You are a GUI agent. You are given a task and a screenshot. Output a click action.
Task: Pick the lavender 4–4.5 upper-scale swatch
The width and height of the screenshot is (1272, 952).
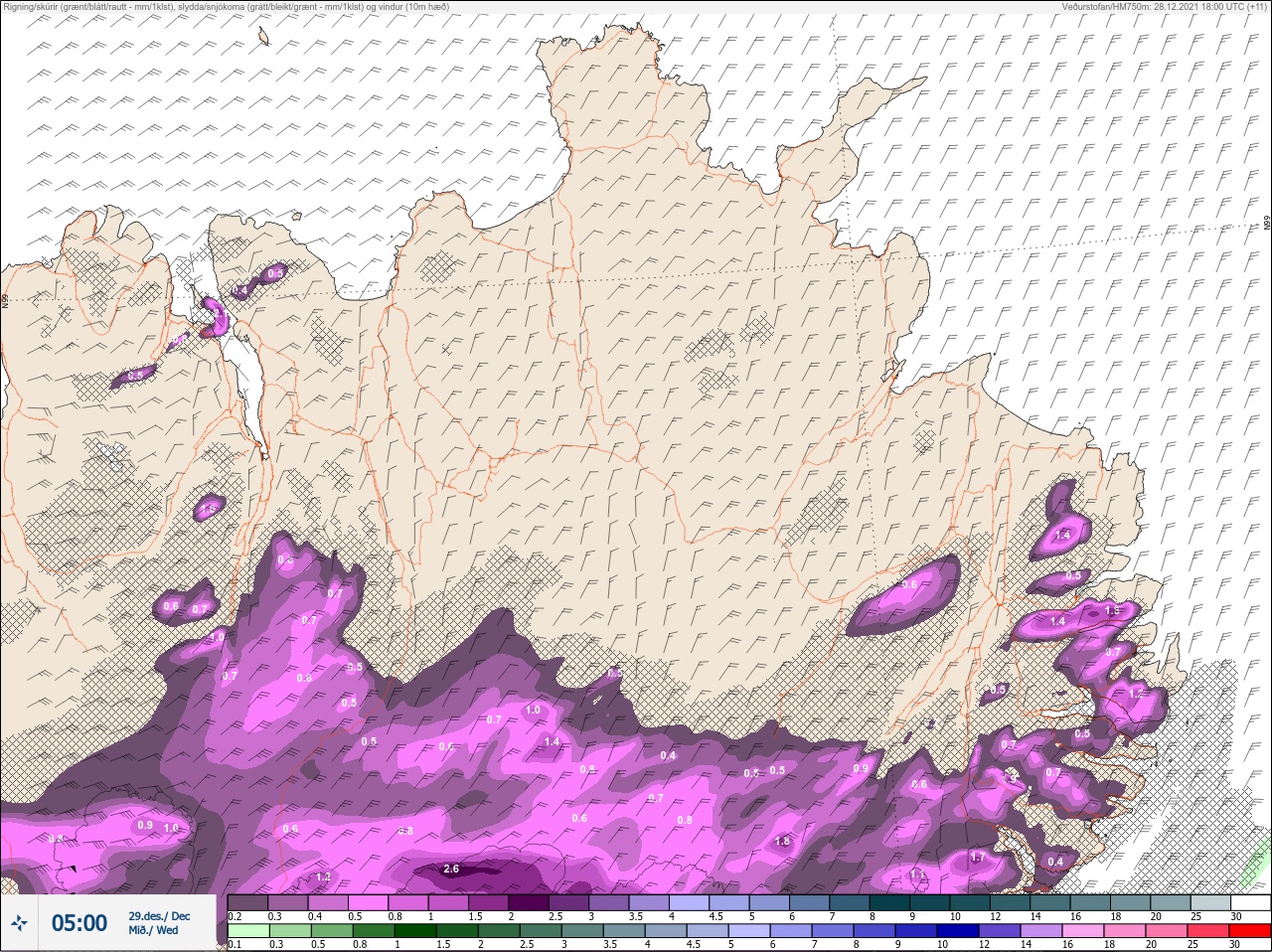point(690,902)
